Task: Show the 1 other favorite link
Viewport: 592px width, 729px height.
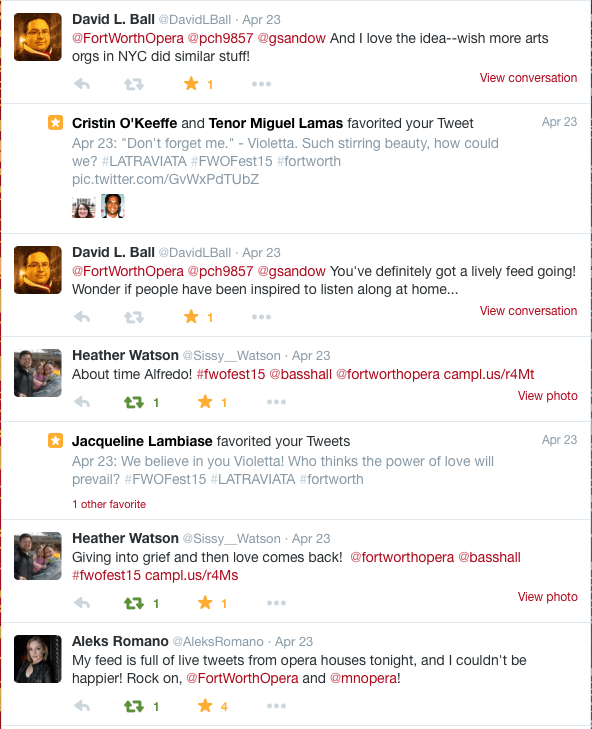Action: [109, 504]
